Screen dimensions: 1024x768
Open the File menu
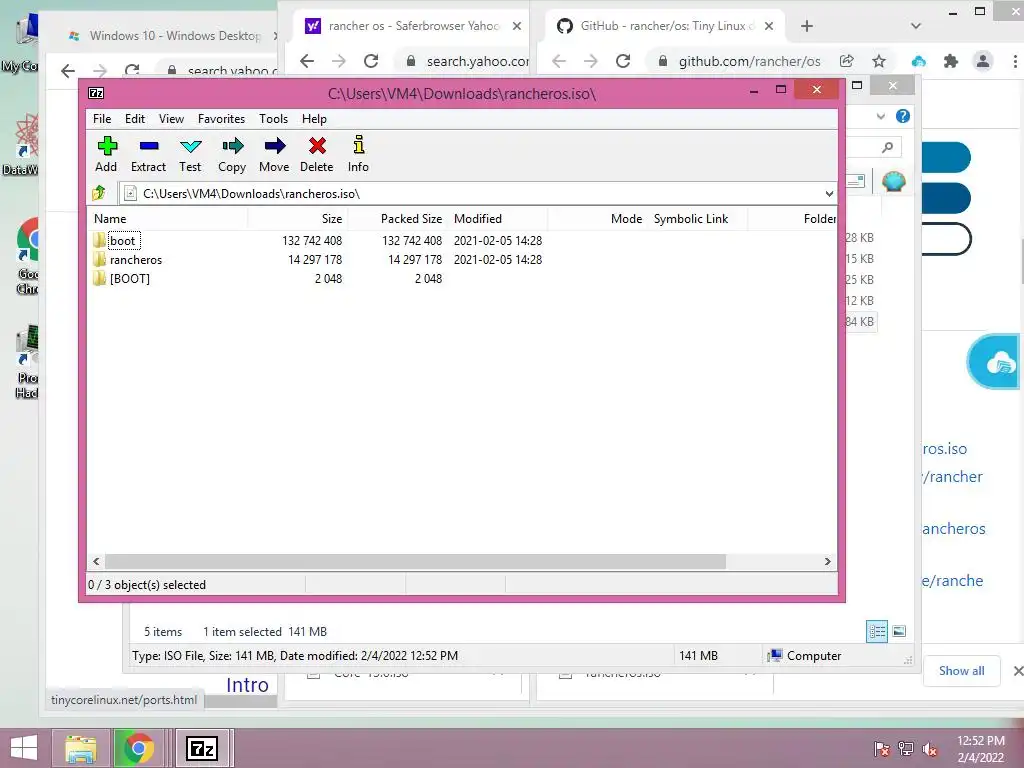[x=102, y=119]
